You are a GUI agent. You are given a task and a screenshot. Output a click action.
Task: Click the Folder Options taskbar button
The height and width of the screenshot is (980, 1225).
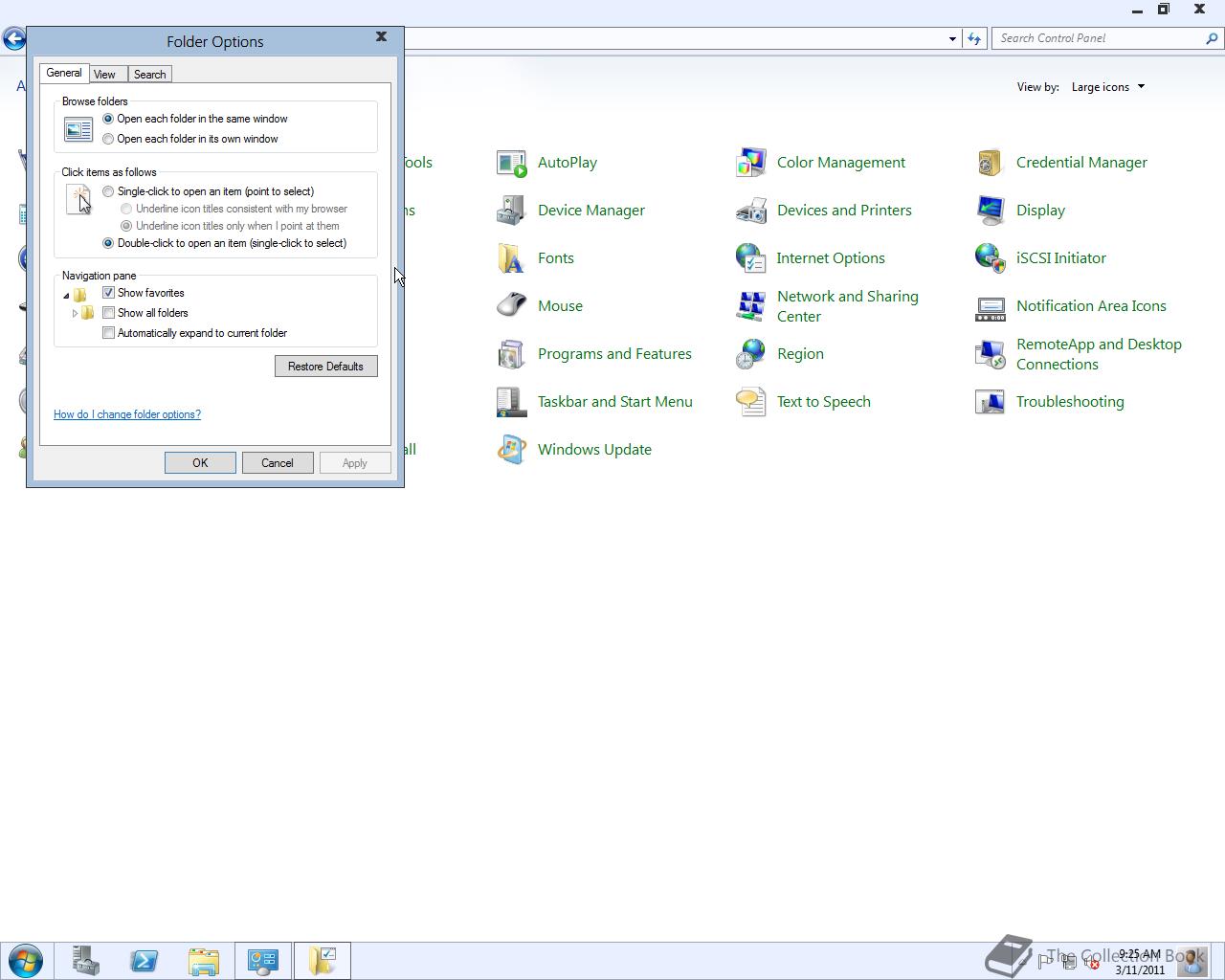[323, 961]
